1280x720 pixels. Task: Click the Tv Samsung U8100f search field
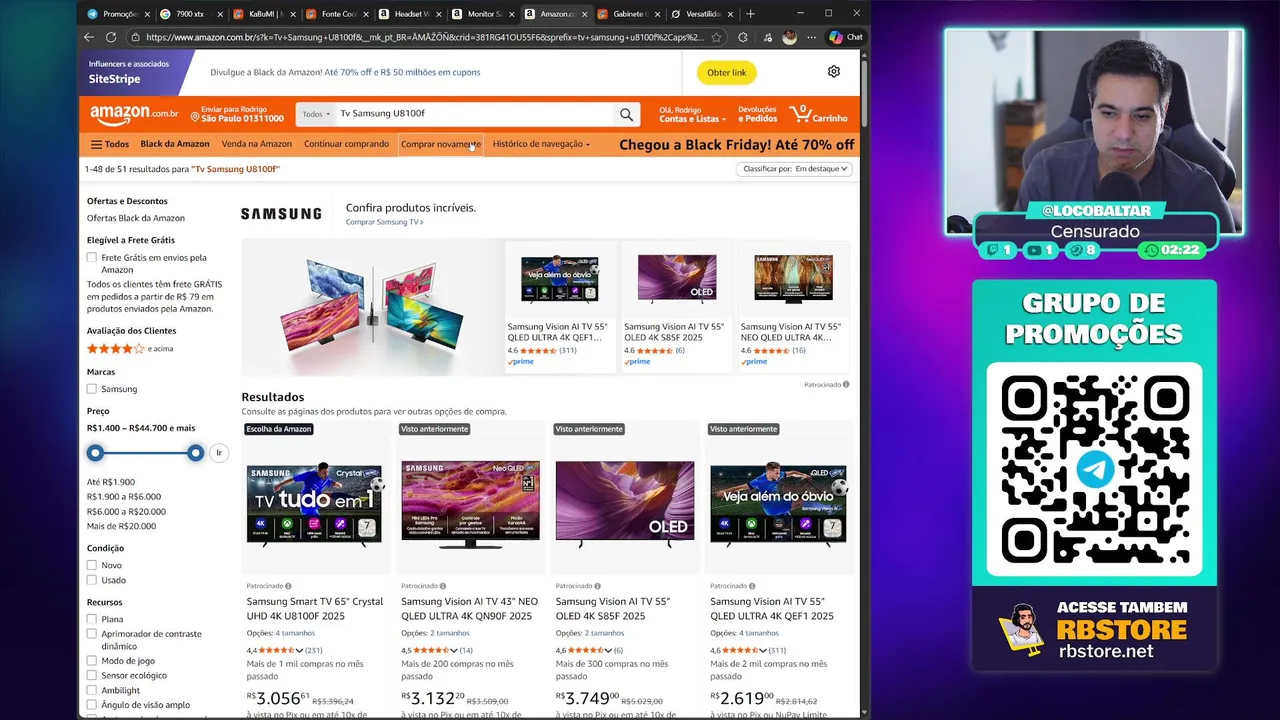coord(474,114)
